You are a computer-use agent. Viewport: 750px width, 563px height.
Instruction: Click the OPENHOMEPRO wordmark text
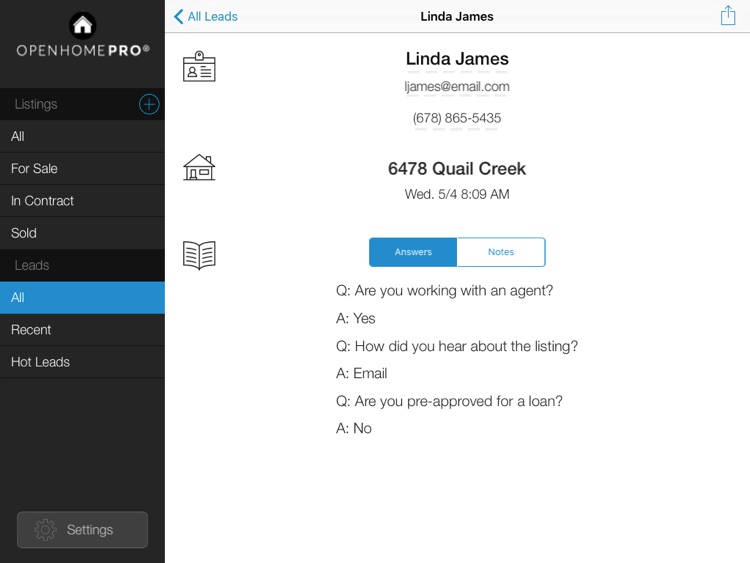[x=83, y=50]
